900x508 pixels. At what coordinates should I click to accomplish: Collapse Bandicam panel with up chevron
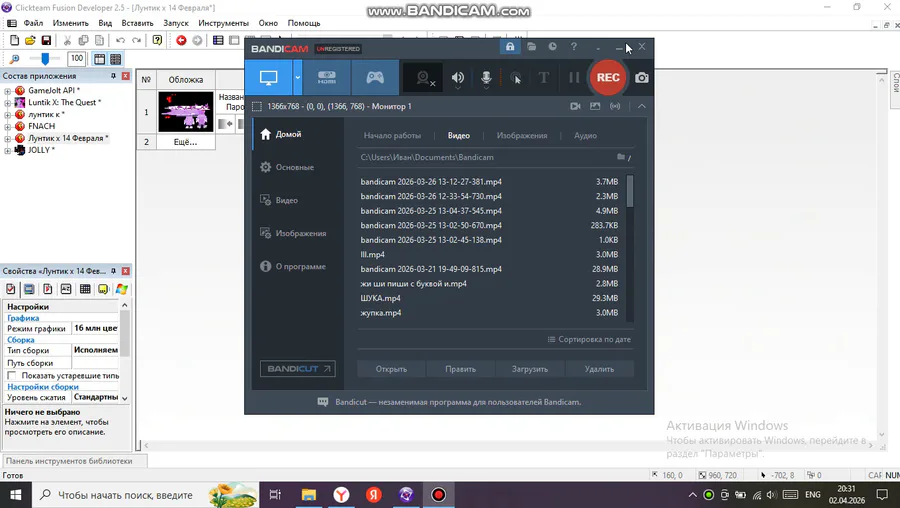pyautogui.click(x=642, y=106)
